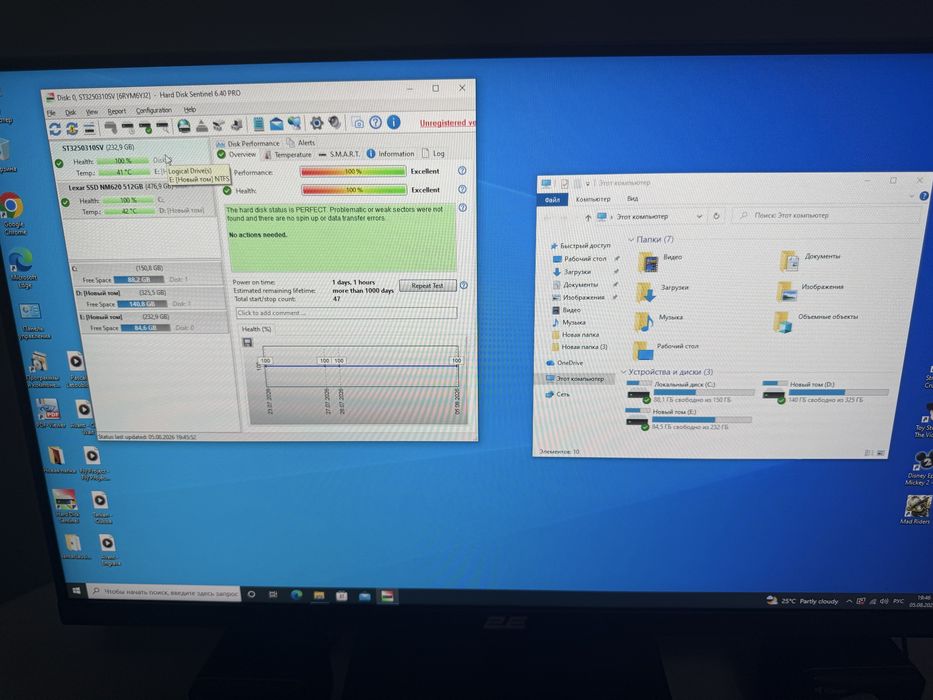Screen dimensions: 933x700
Task: Expand the Explorer ribbon with the chevron
Action: click(912, 196)
